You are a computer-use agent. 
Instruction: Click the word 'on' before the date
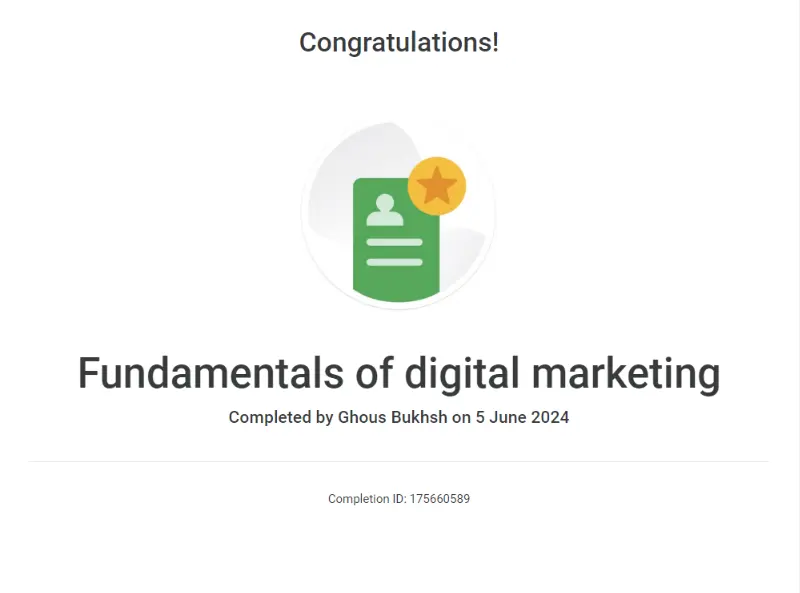click(x=461, y=418)
